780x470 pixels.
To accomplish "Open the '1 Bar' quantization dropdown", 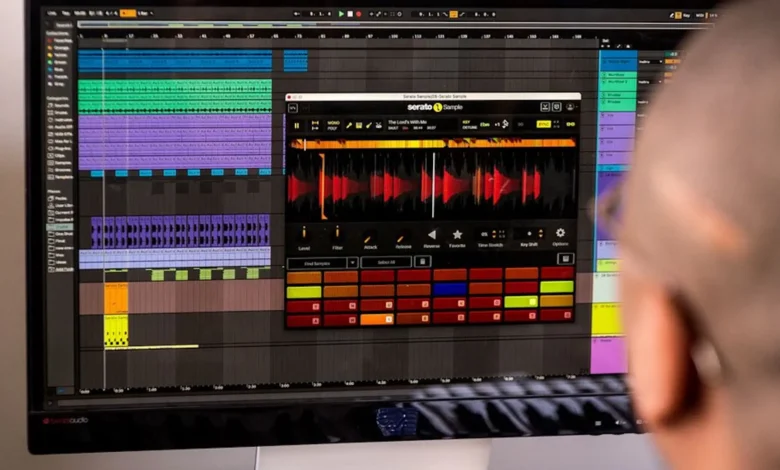I will click(144, 13).
